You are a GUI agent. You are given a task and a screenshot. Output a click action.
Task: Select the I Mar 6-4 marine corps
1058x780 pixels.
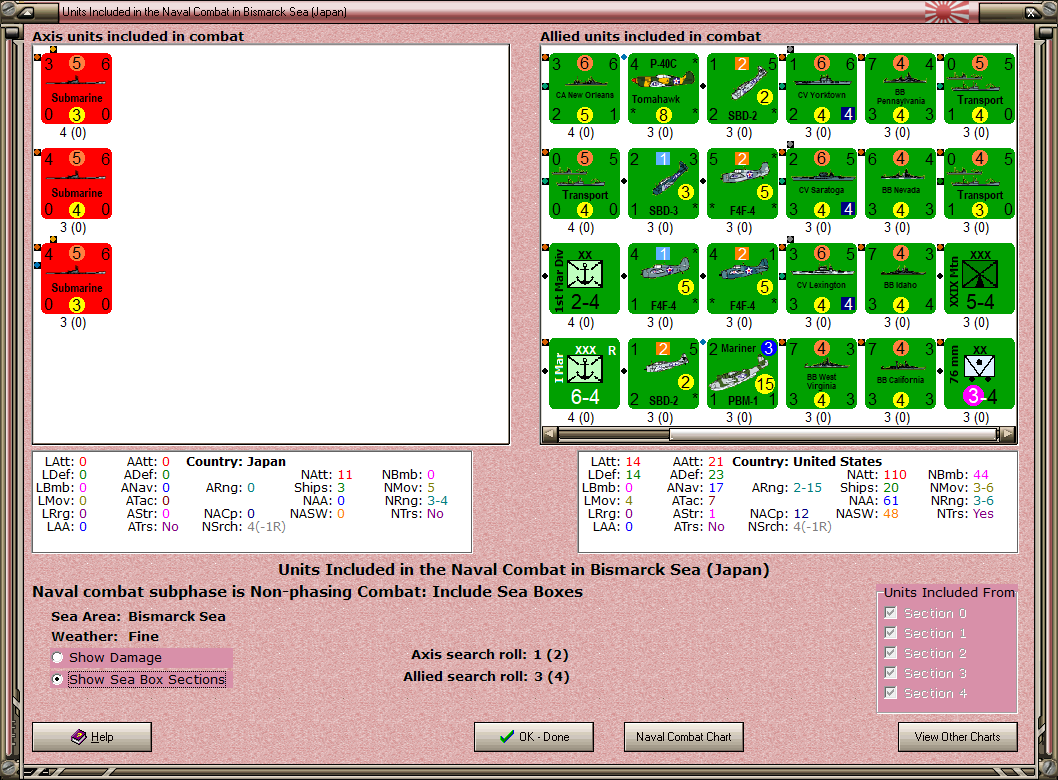pos(584,374)
